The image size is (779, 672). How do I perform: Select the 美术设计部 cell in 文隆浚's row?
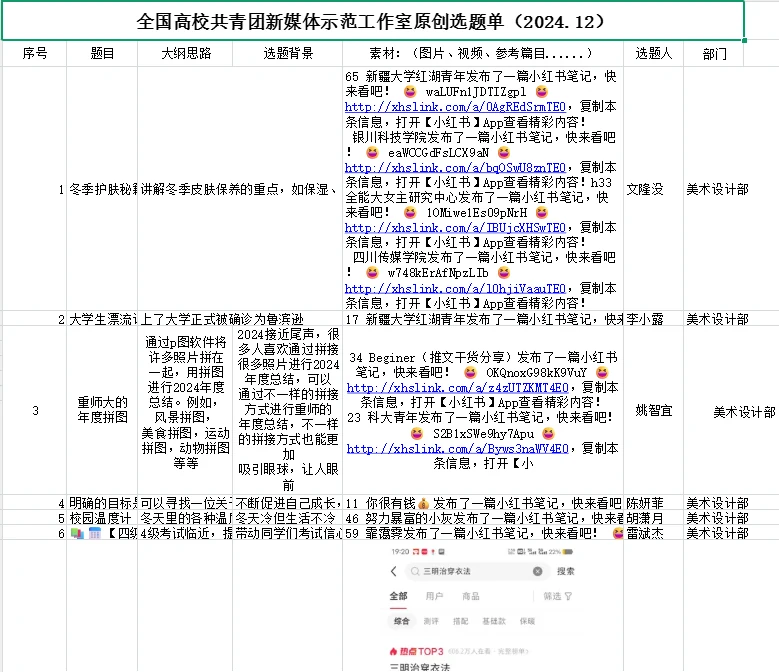click(717, 189)
